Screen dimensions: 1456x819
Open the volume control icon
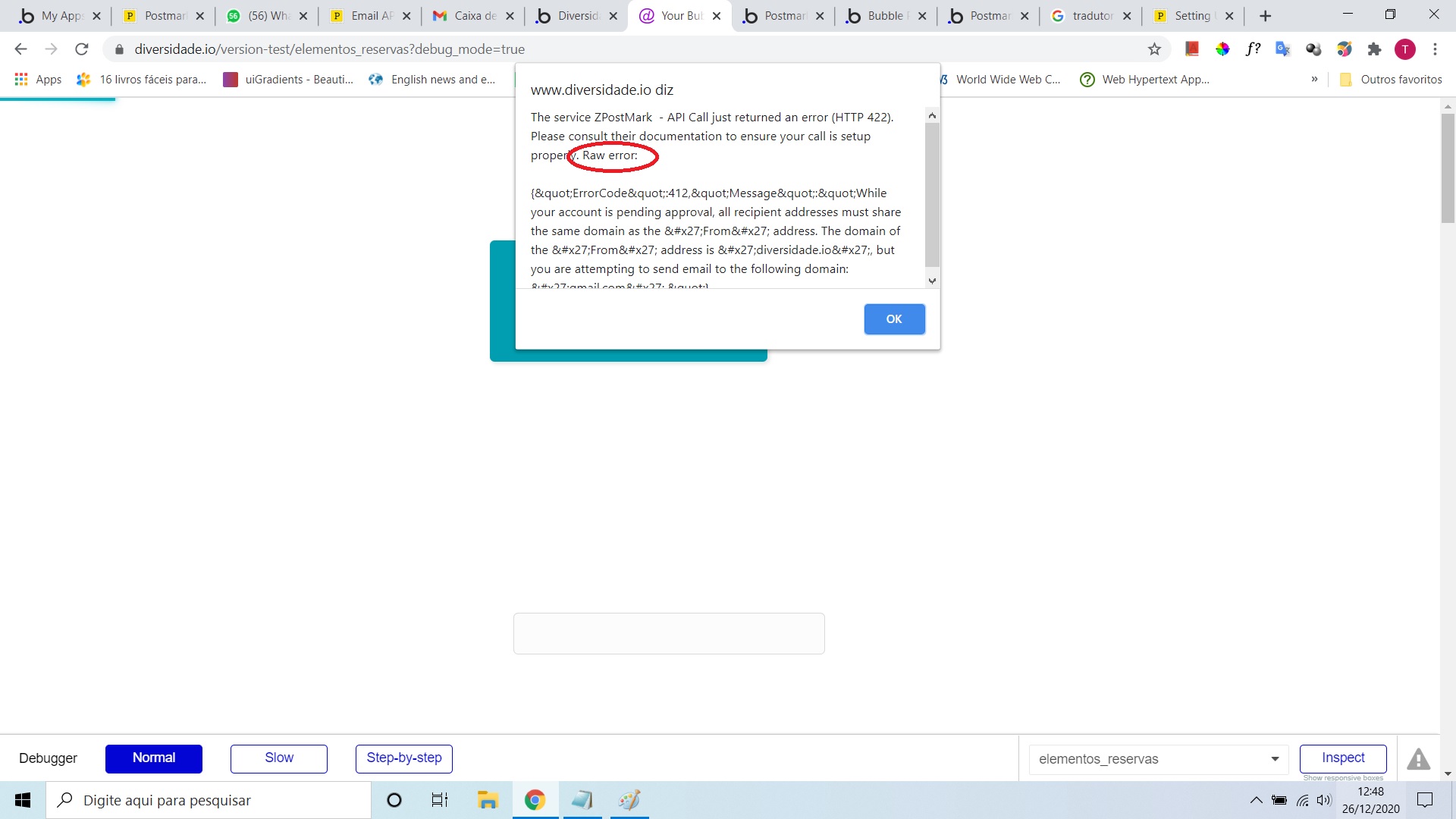[1324, 800]
